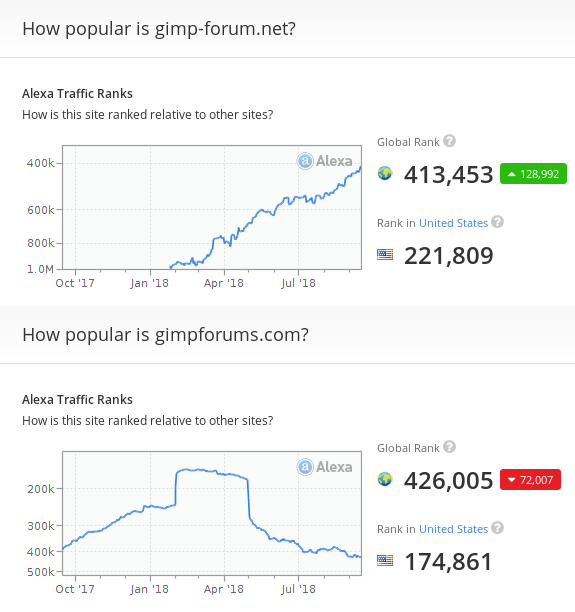This screenshot has width=575, height=612.
Task: Click green 128,992 rank change badge
Action: coord(533,174)
